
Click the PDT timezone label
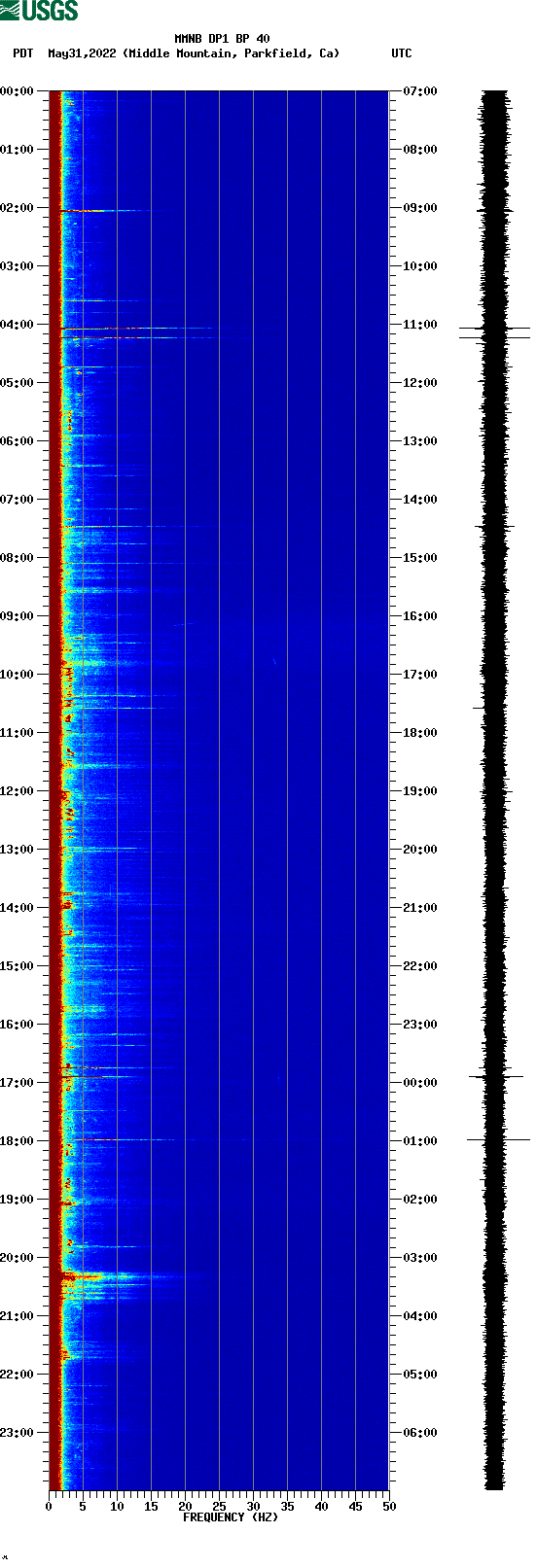pos(23,53)
